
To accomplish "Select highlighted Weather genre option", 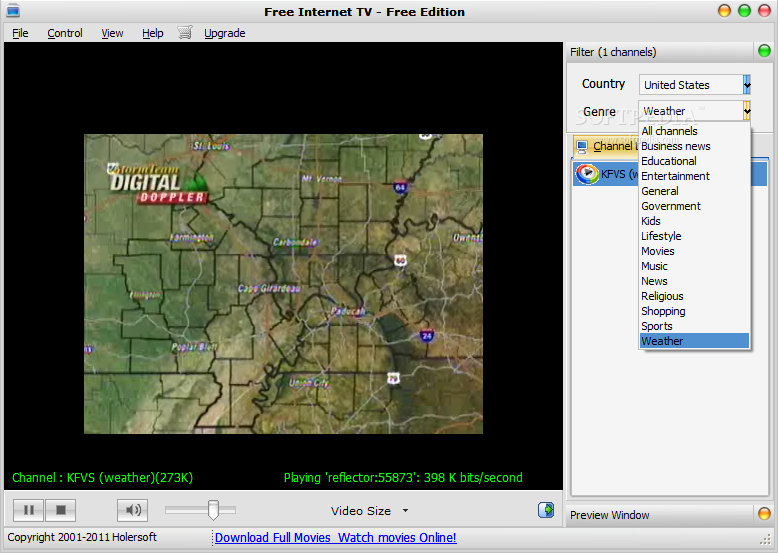I will (695, 341).
